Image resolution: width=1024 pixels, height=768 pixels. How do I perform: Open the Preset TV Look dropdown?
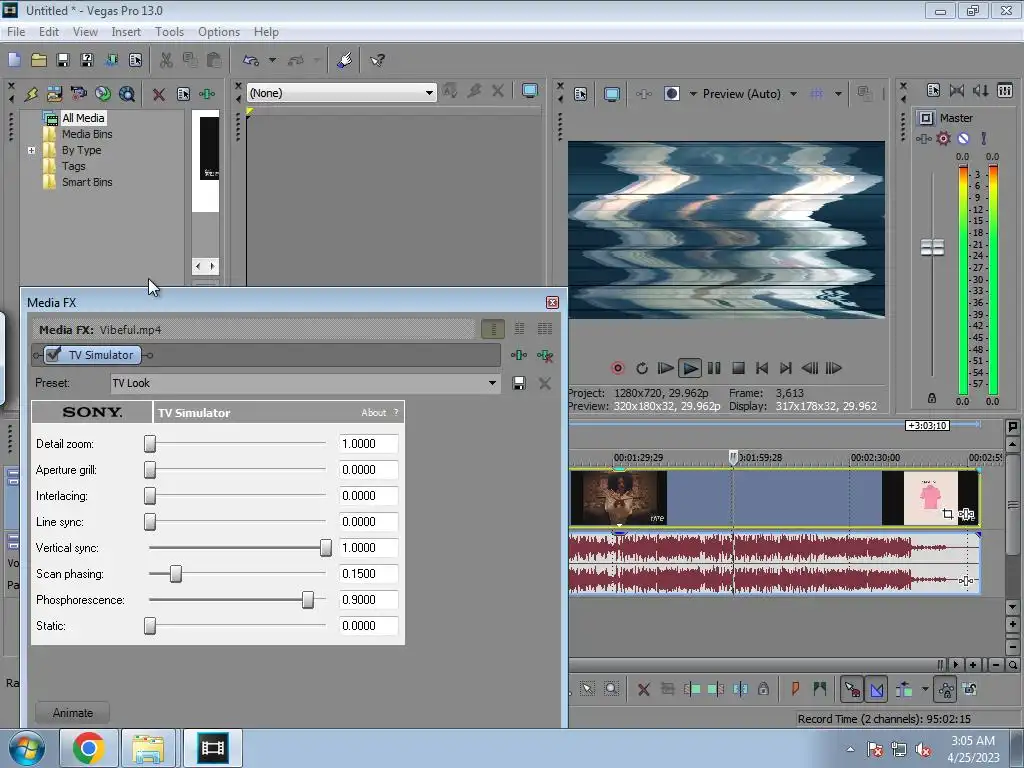coord(305,383)
